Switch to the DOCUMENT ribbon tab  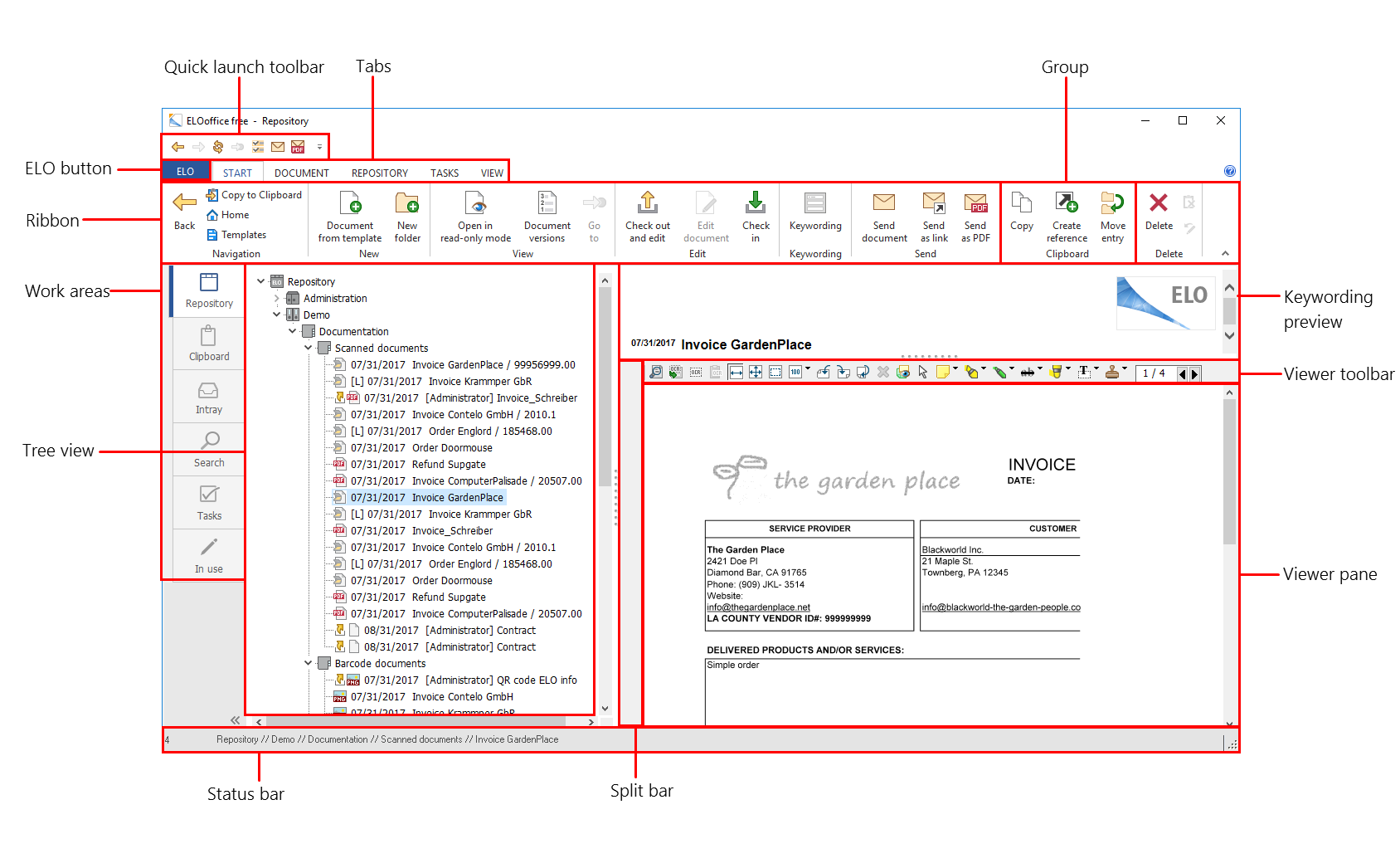tap(302, 173)
